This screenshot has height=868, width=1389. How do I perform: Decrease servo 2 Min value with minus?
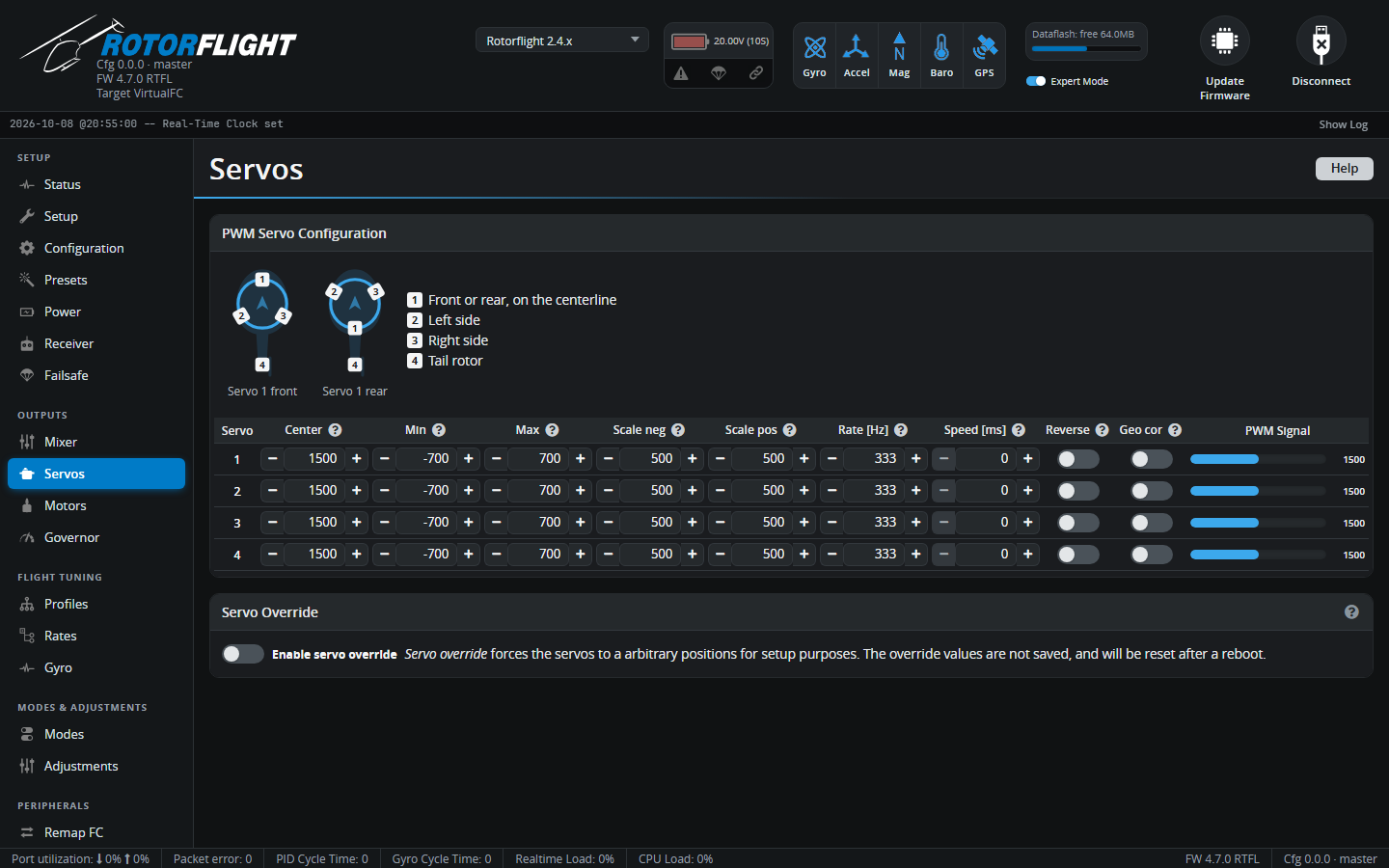coord(384,491)
